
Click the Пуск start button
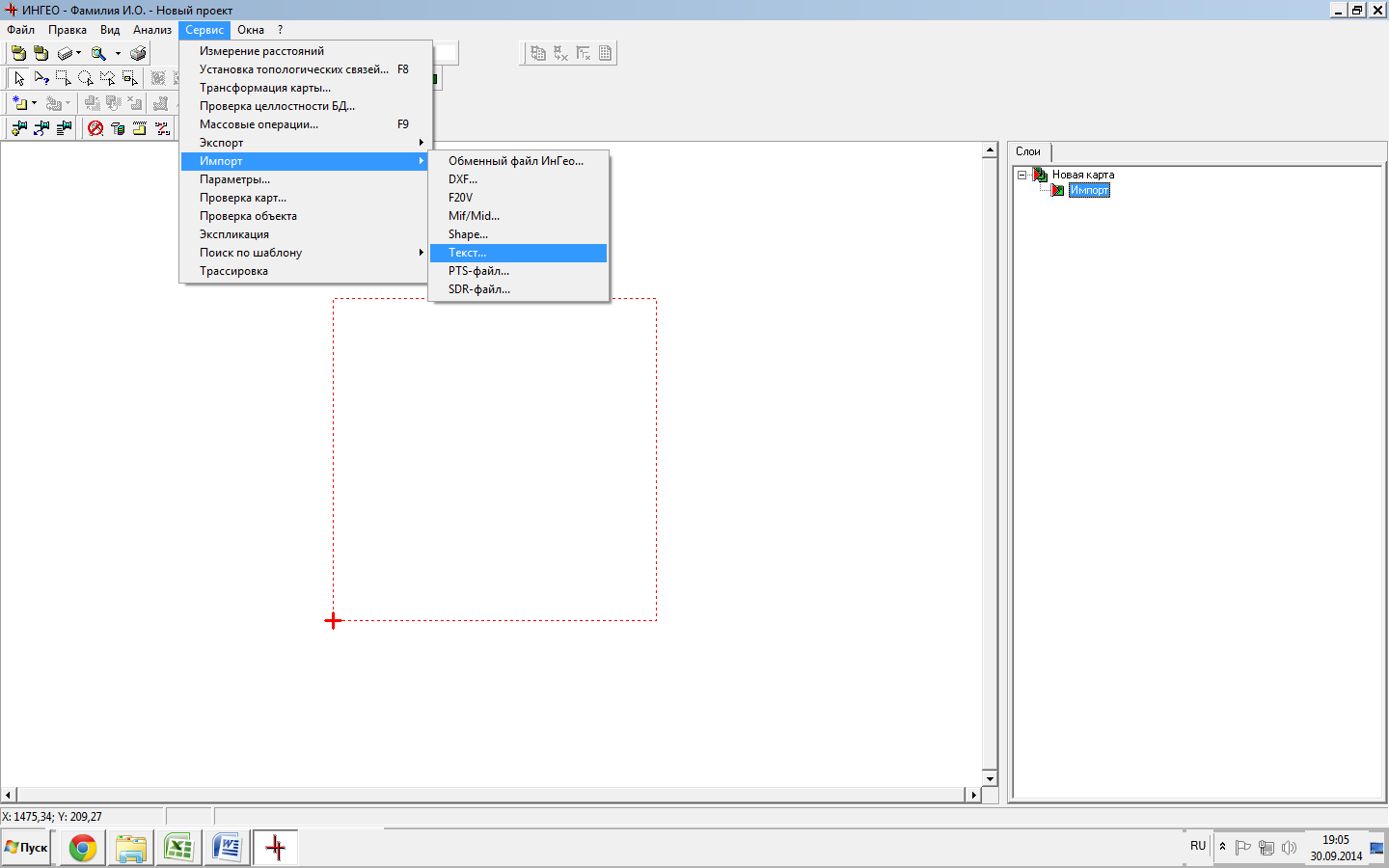[26, 848]
